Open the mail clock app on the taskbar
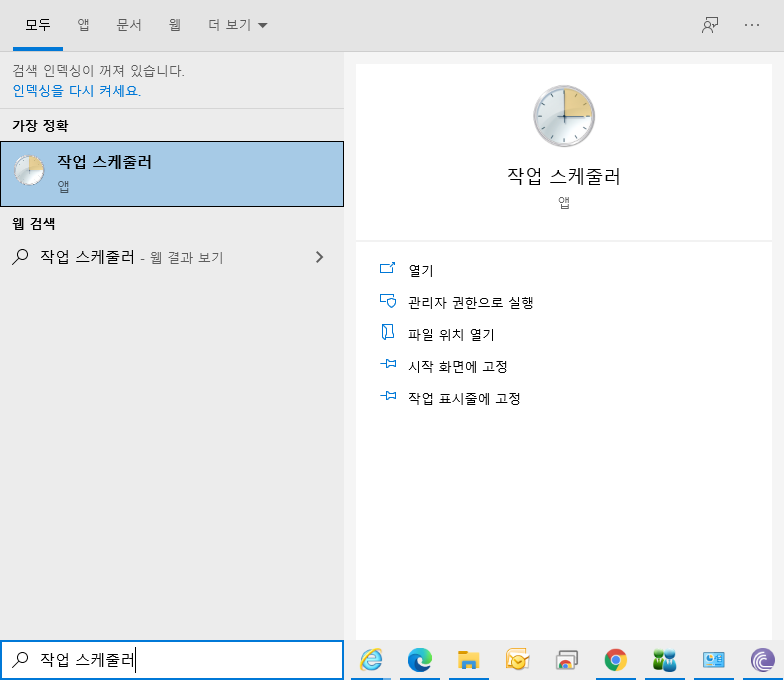Image resolution: width=784 pixels, height=680 pixels. (517, 660)
